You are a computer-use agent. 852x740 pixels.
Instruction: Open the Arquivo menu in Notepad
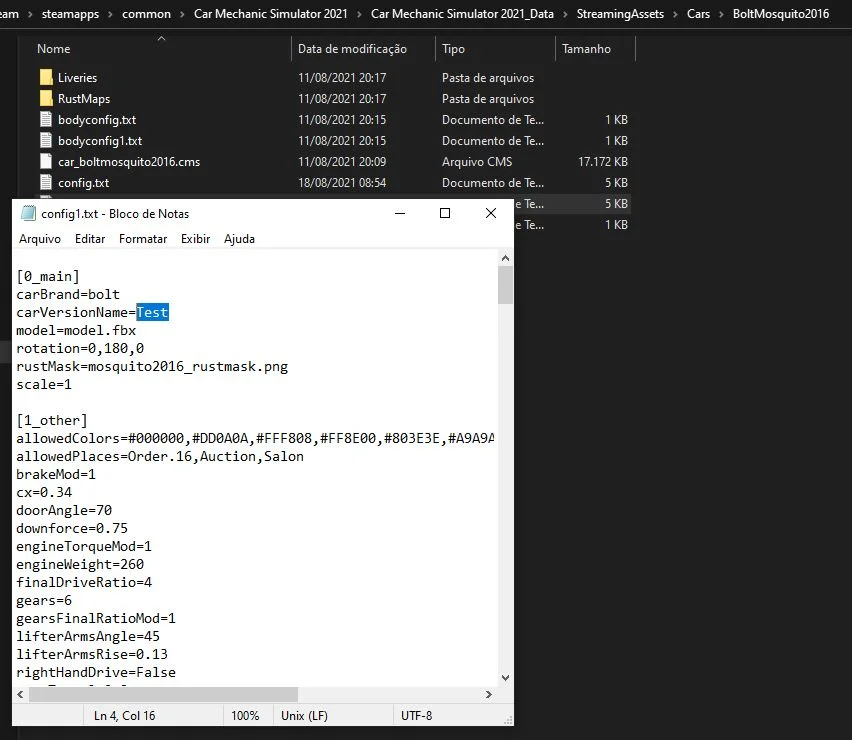click(x=40, y=239)
